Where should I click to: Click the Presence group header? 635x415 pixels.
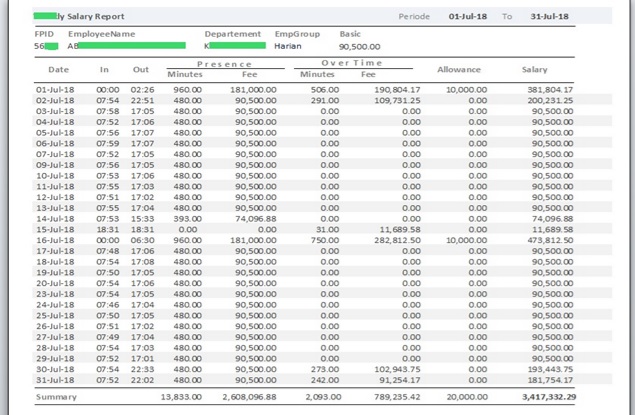223,64
